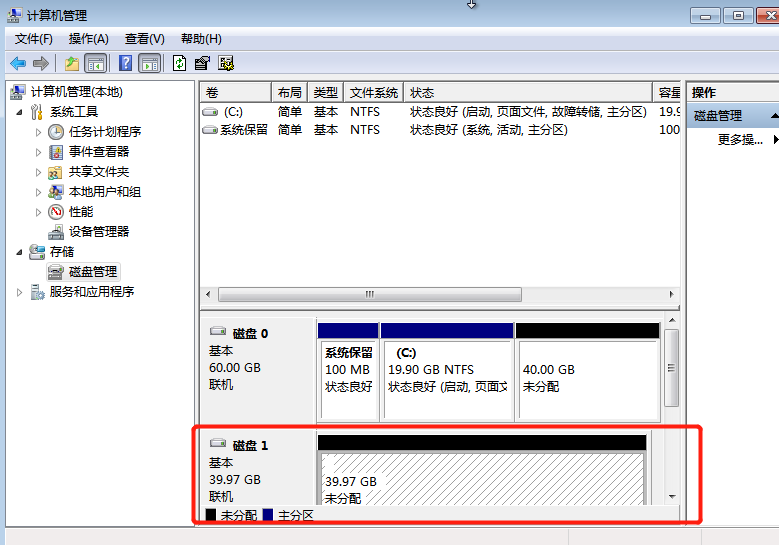Open the 更多操作 submenu
This screenshot has height=545, width=779.
740,140
